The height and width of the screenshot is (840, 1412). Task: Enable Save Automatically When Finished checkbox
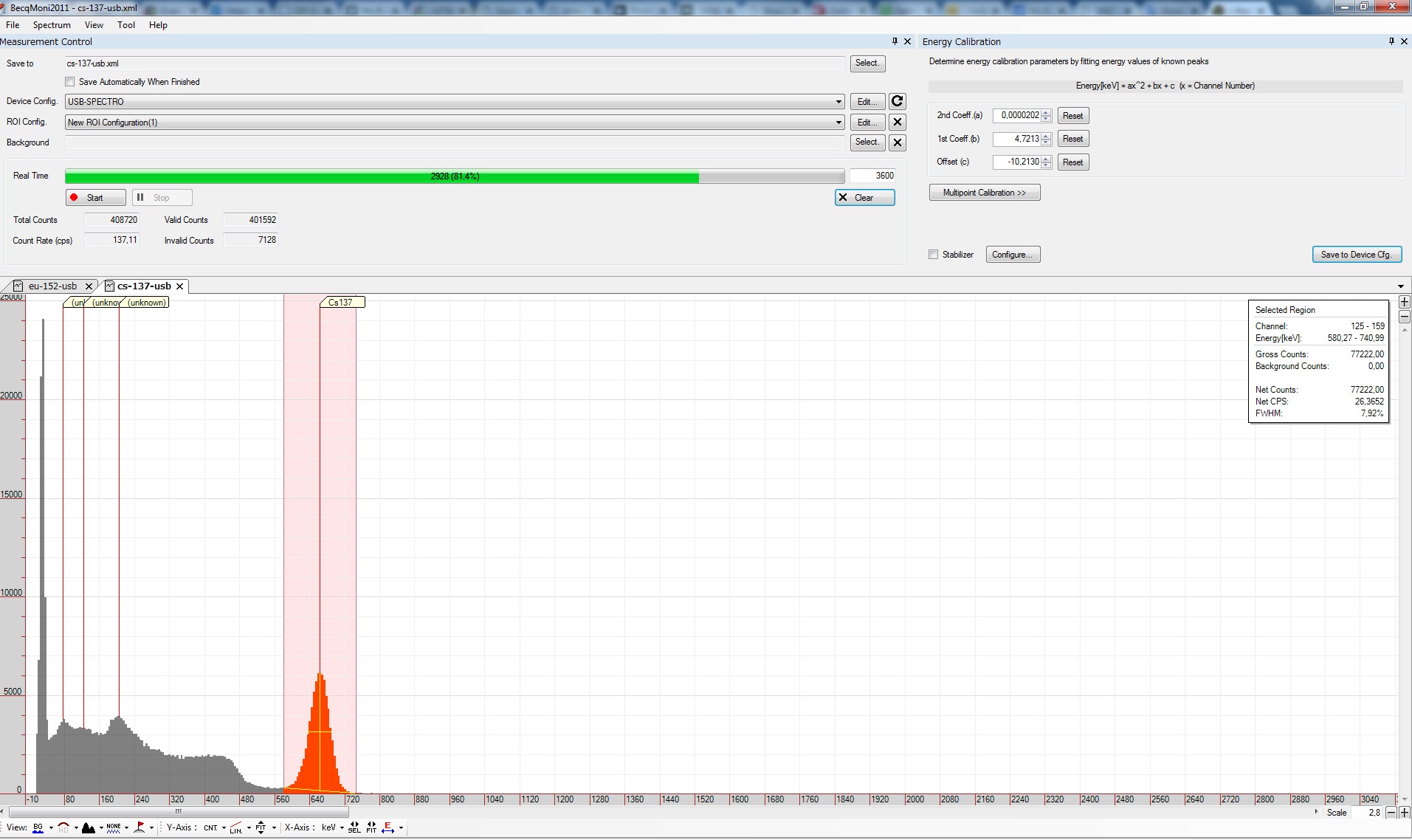[70, 82]
